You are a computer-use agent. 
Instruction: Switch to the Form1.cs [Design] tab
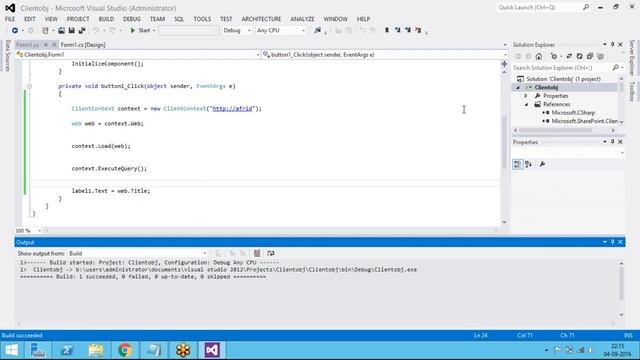(83, 45)
